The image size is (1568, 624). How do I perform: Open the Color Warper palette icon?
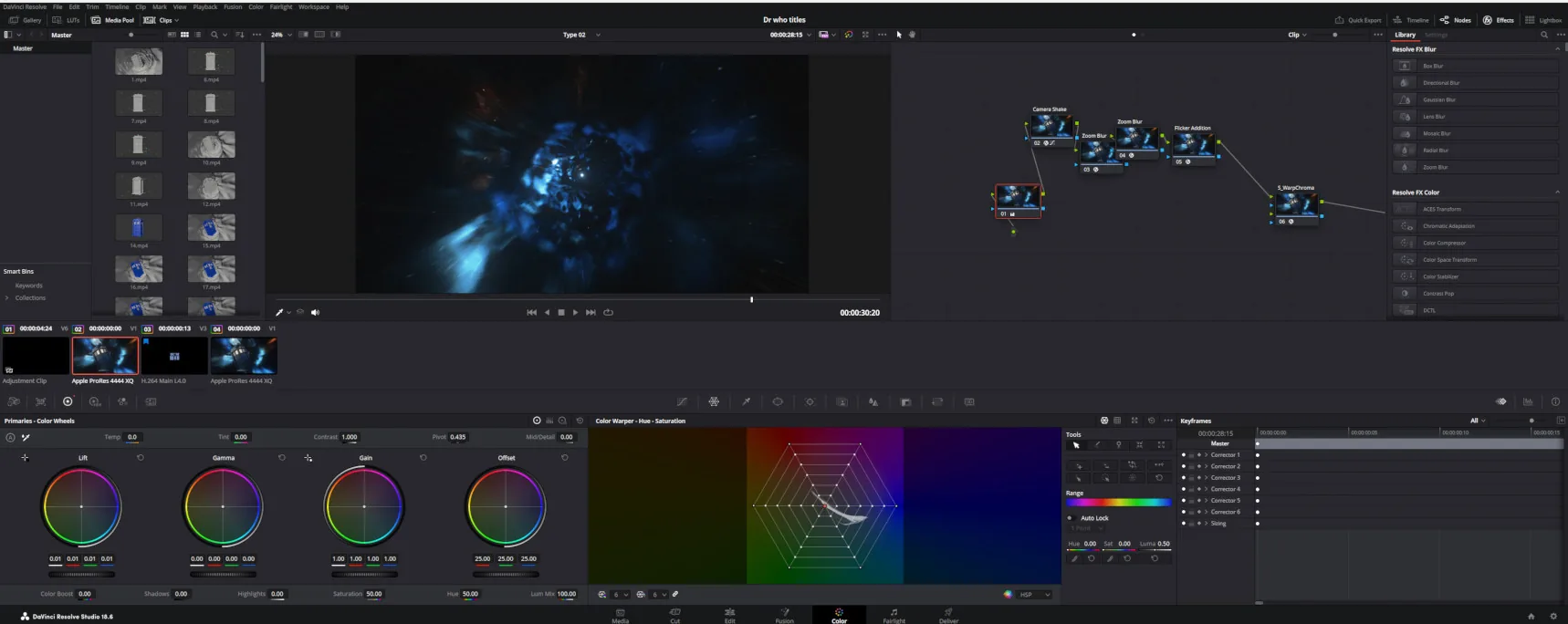tap(714, 401)
